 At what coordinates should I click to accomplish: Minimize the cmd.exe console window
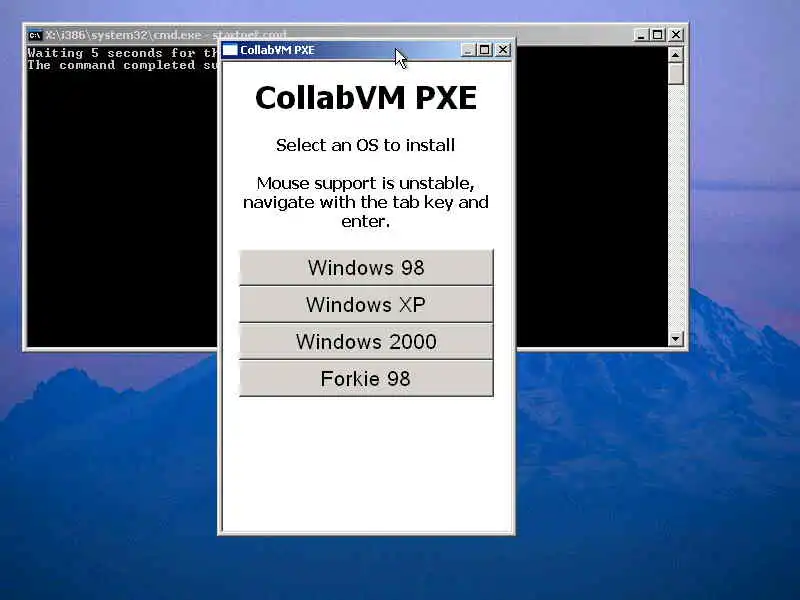click(x=640, y=34)
